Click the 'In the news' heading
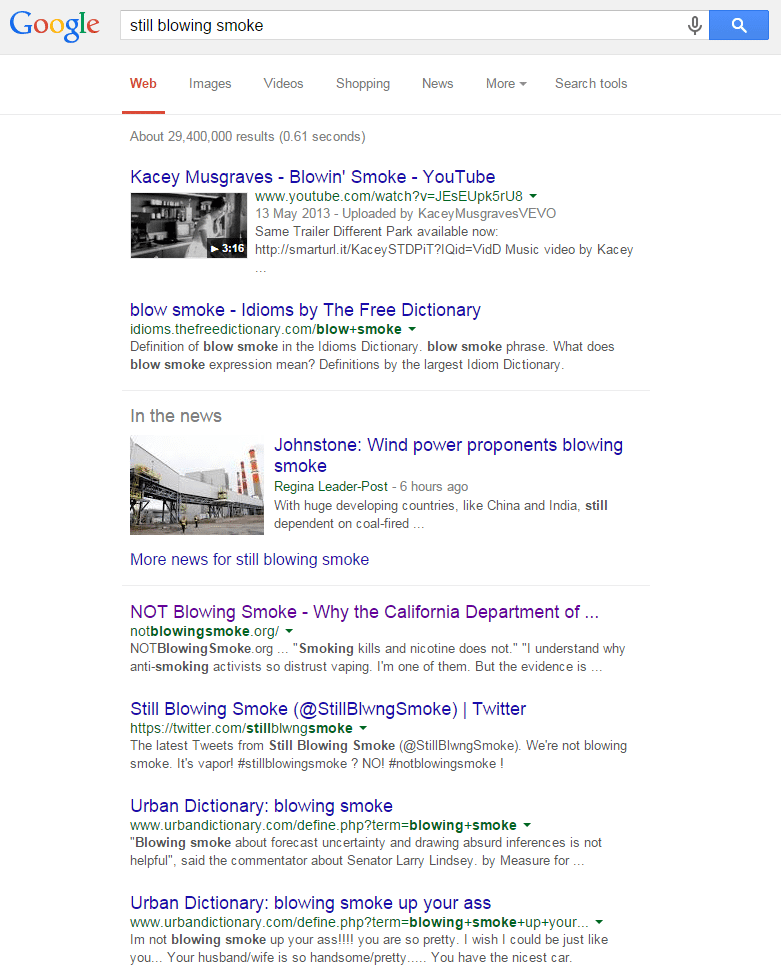781x968 pixels. (176, 415)
